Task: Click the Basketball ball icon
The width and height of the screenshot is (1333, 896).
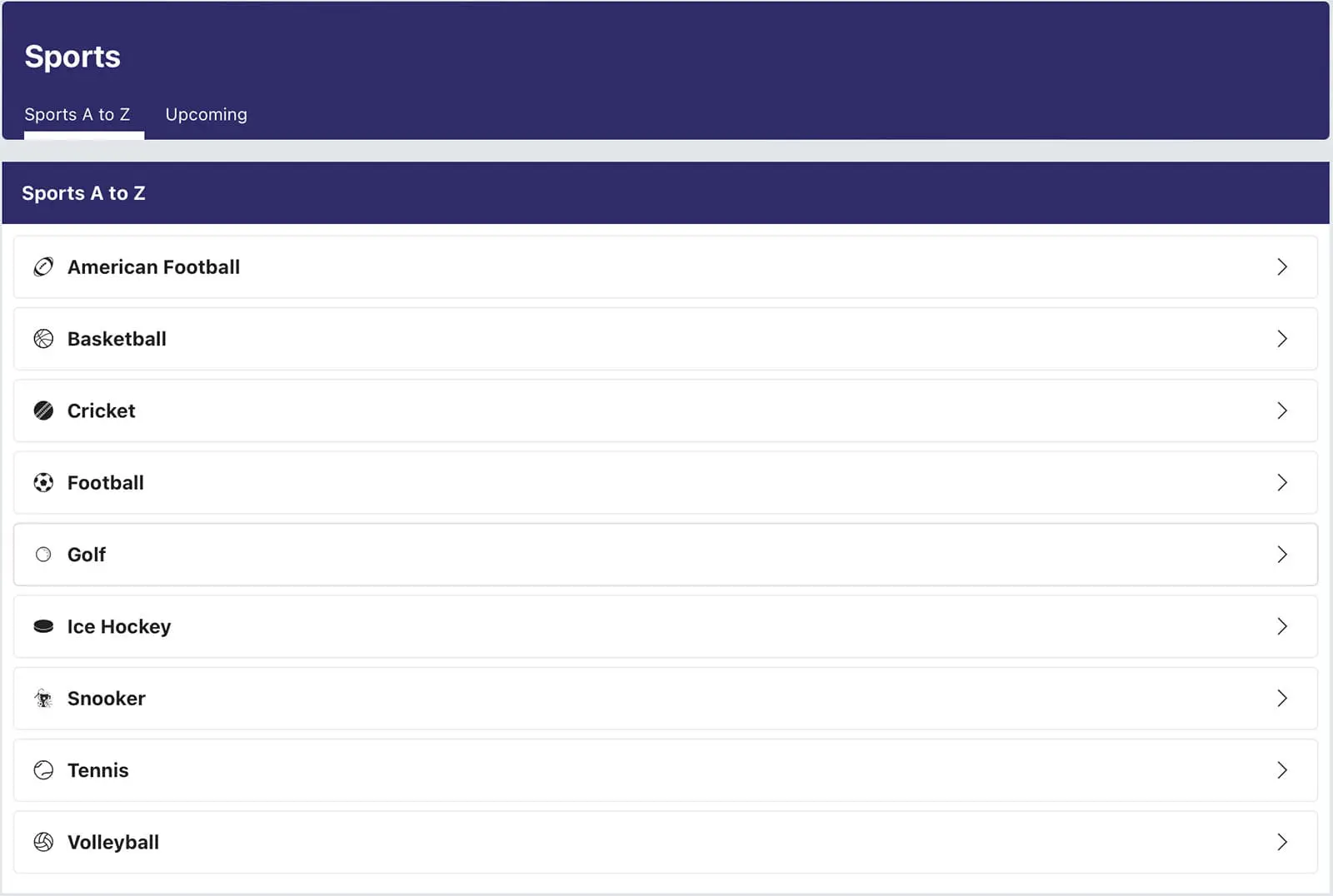Action: 43,339
